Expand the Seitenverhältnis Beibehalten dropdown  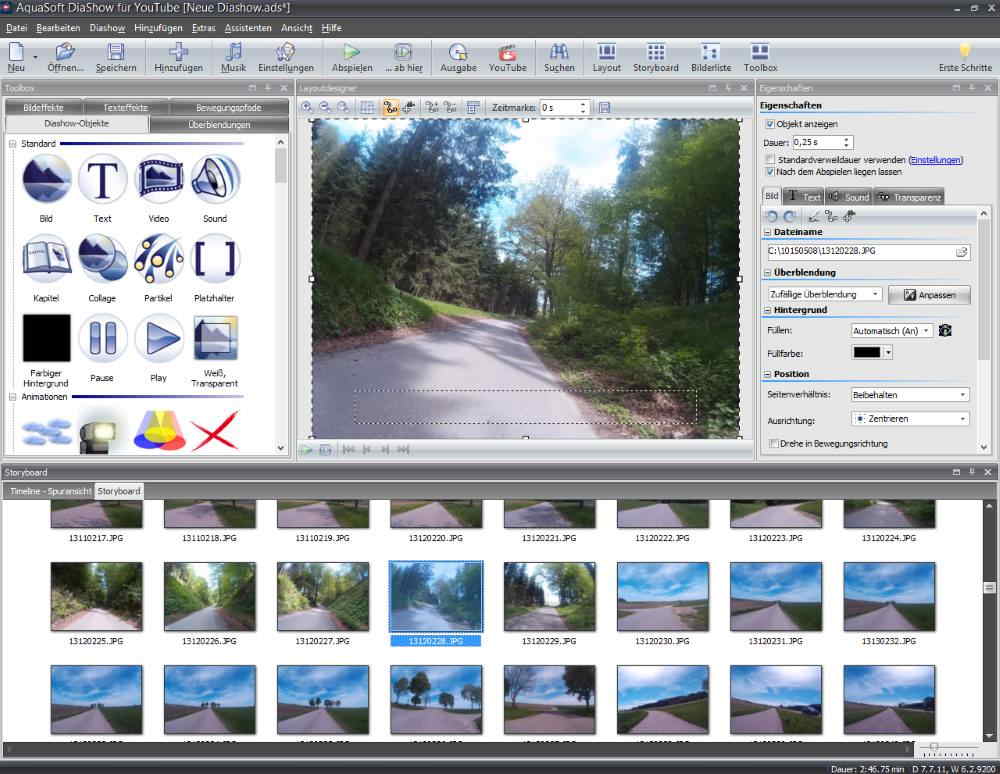(908, 394)
